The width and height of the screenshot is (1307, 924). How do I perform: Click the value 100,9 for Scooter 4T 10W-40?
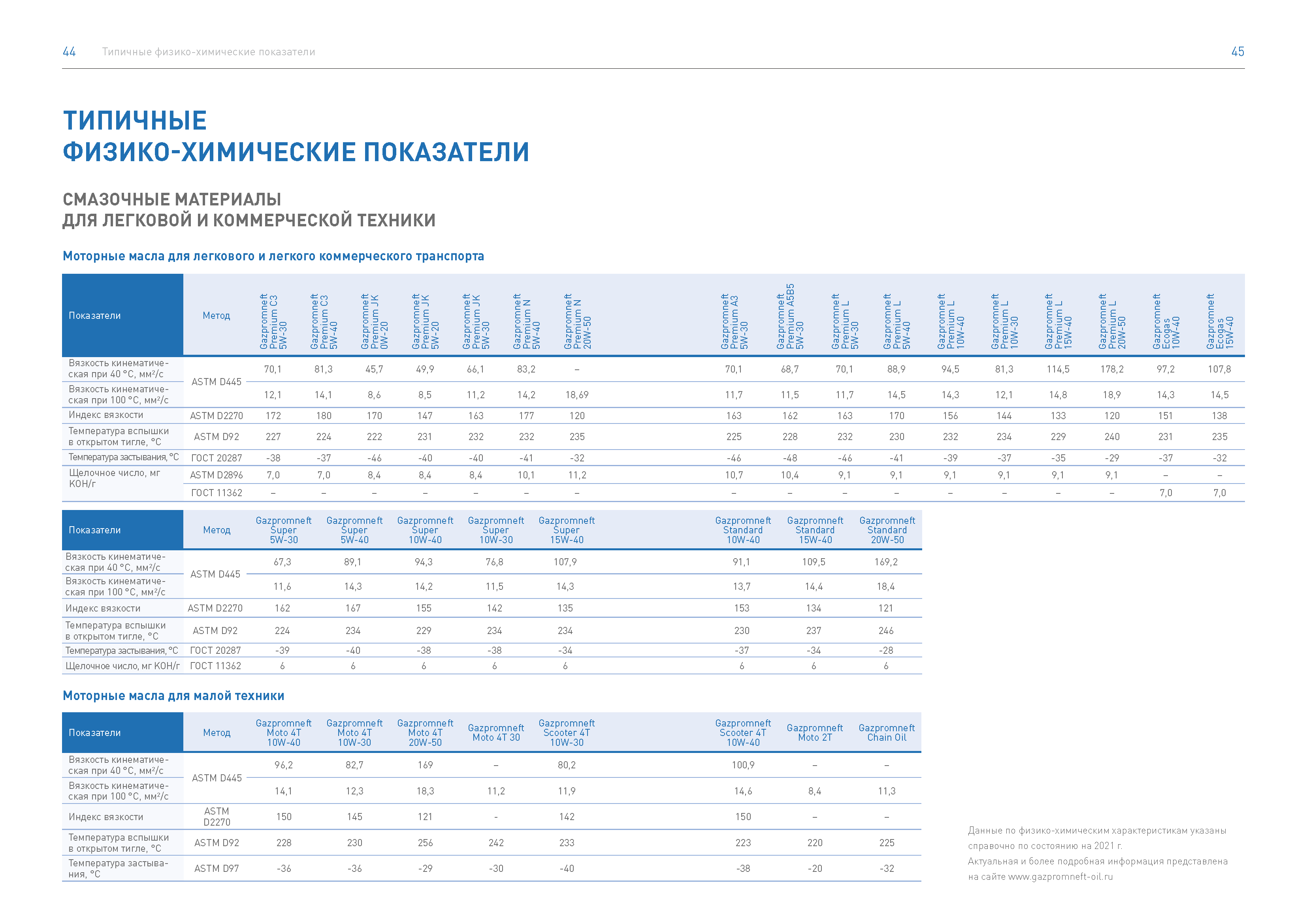[743, 764]
